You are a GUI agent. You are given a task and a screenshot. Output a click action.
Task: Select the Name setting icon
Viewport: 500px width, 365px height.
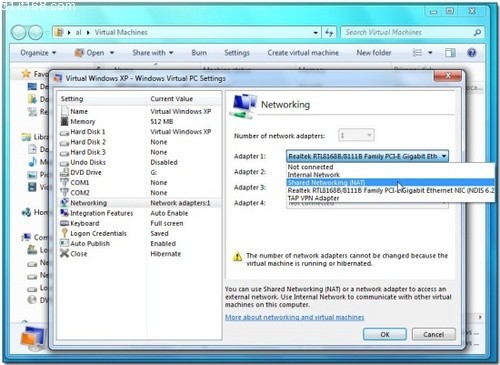[x=65, y=111]
